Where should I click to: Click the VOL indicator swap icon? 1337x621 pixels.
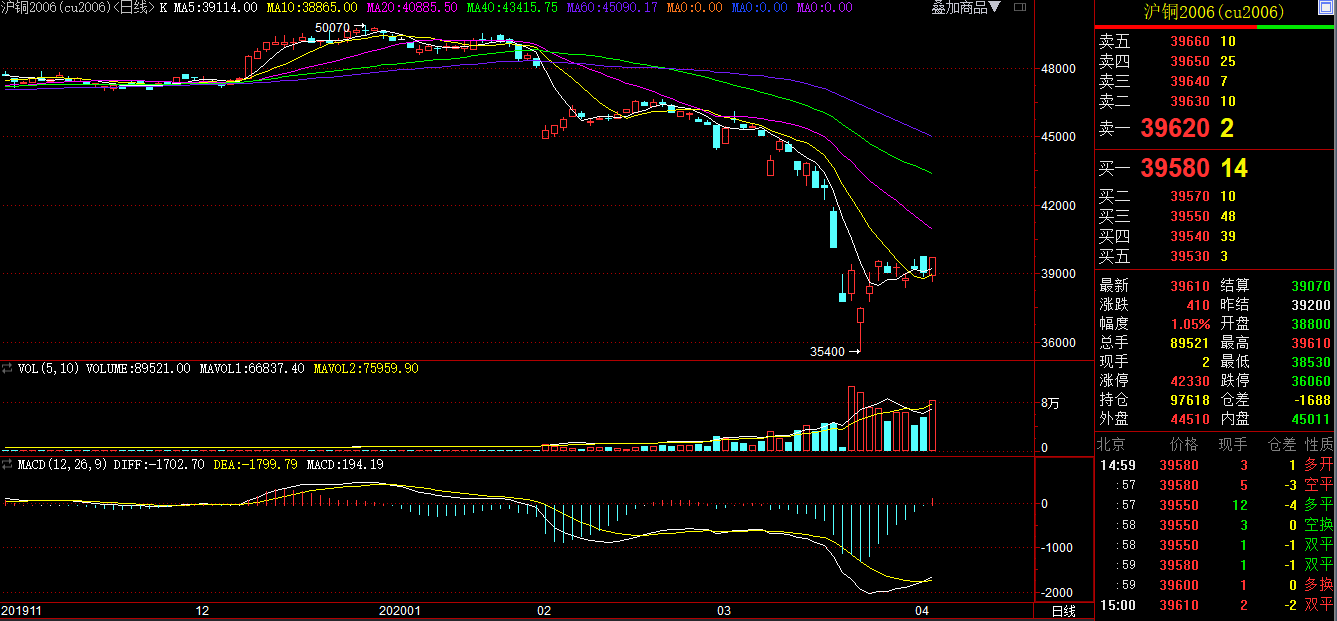[9, 369]
